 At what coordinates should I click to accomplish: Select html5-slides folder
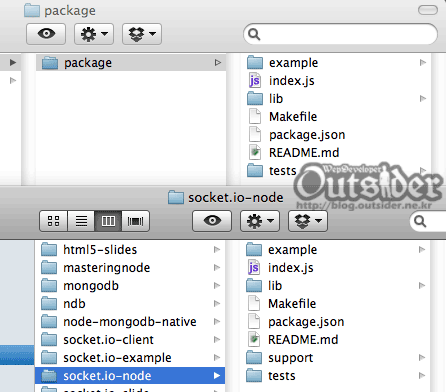click(x=130, y=250)
